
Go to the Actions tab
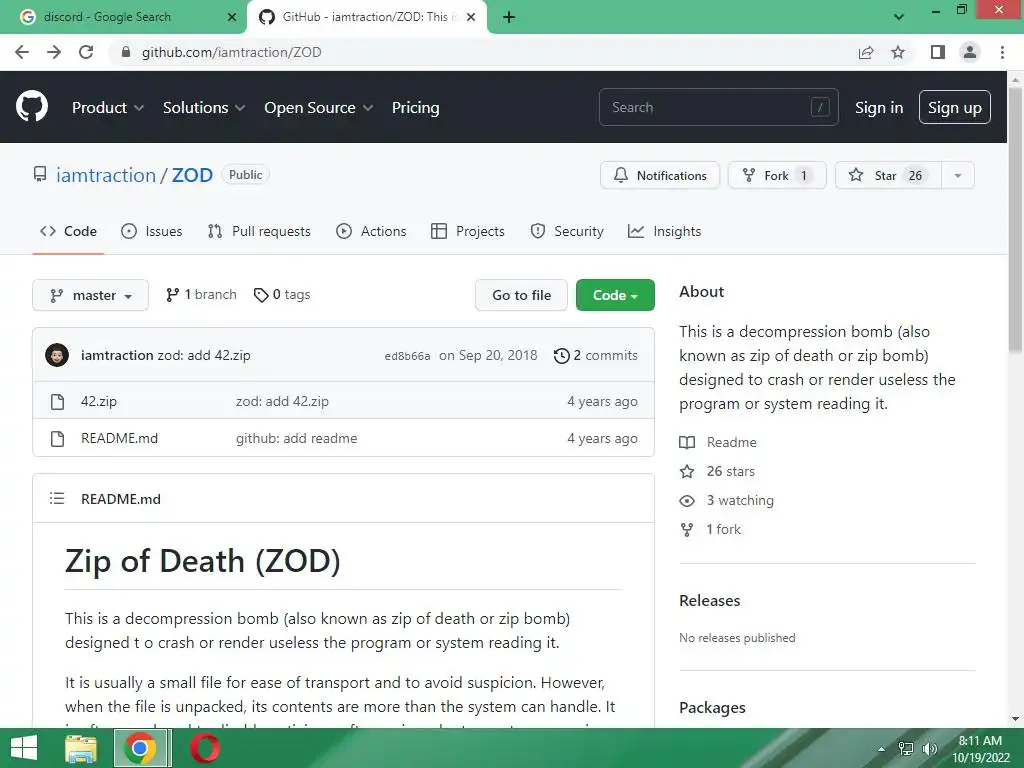point(371,231)
